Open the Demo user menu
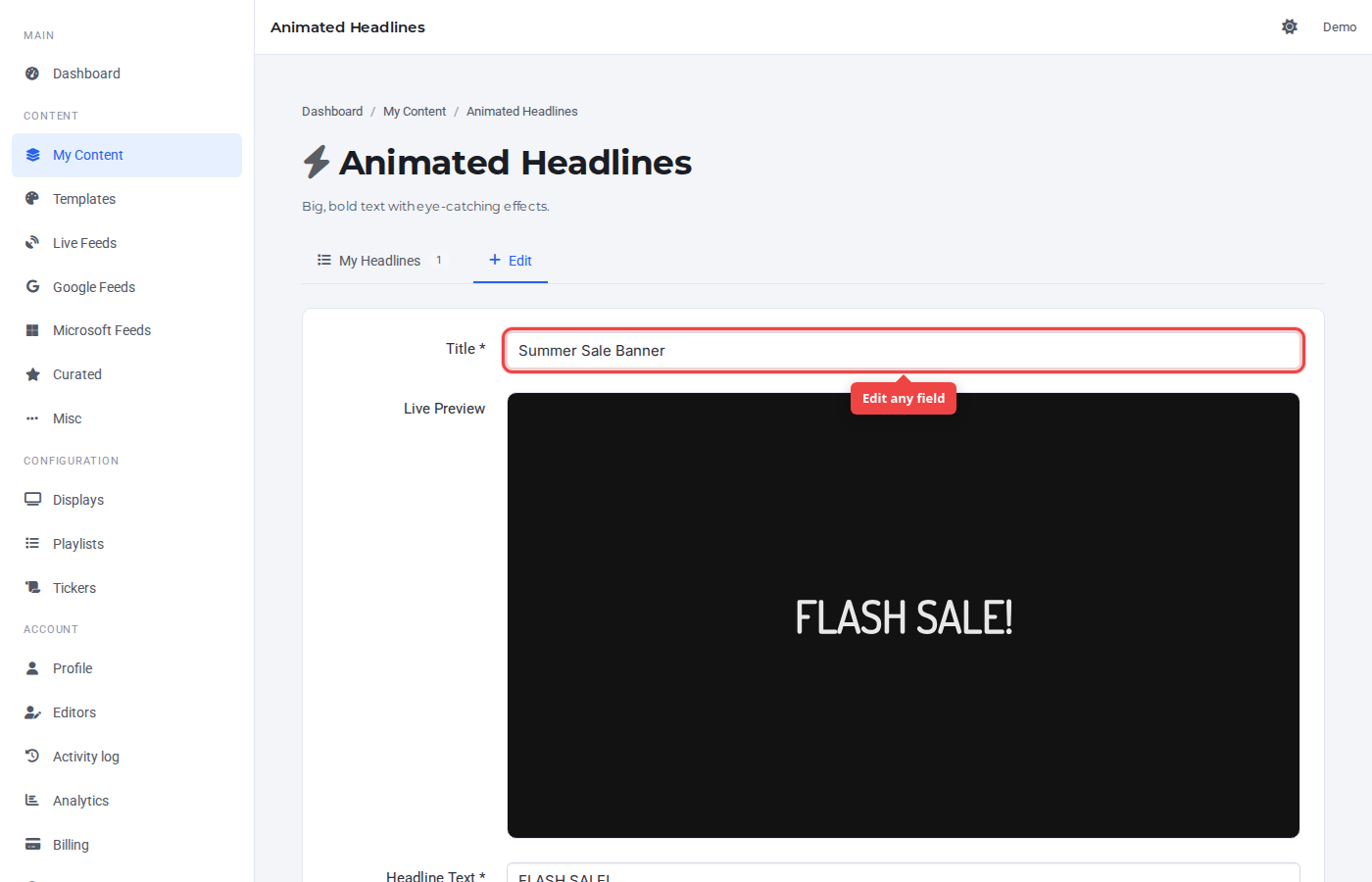 click(1340, 27)
